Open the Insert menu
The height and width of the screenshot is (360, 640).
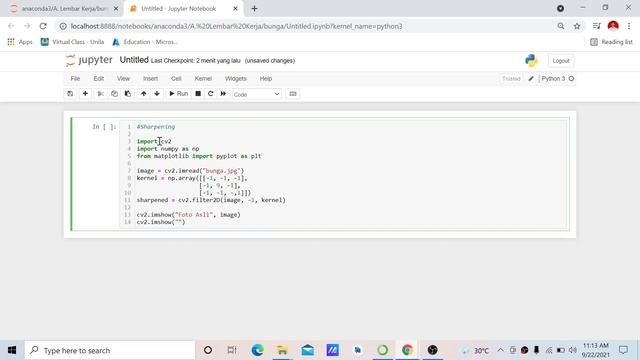pyautogui.click(x=150, y=79)
